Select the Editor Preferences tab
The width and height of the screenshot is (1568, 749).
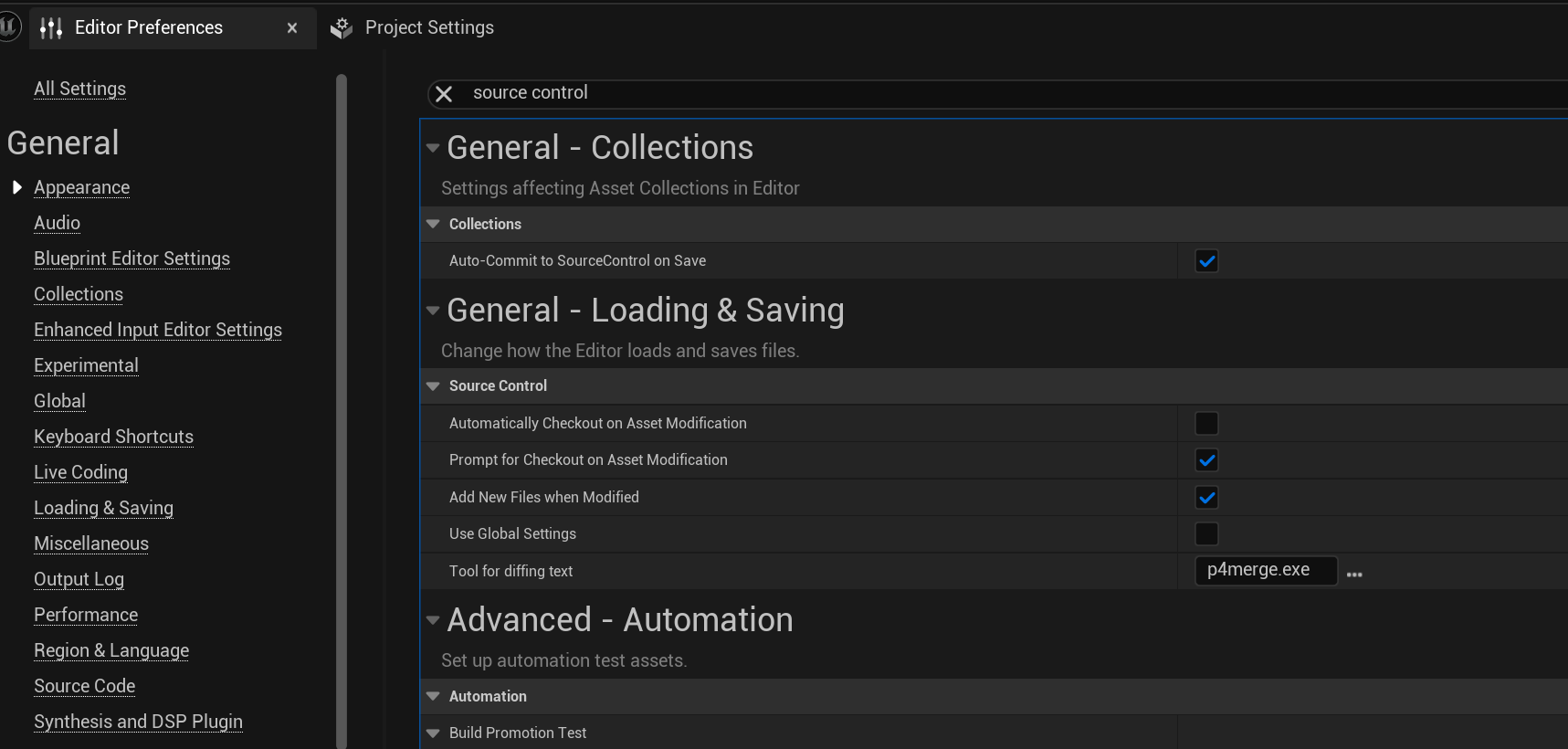point(148,28)
